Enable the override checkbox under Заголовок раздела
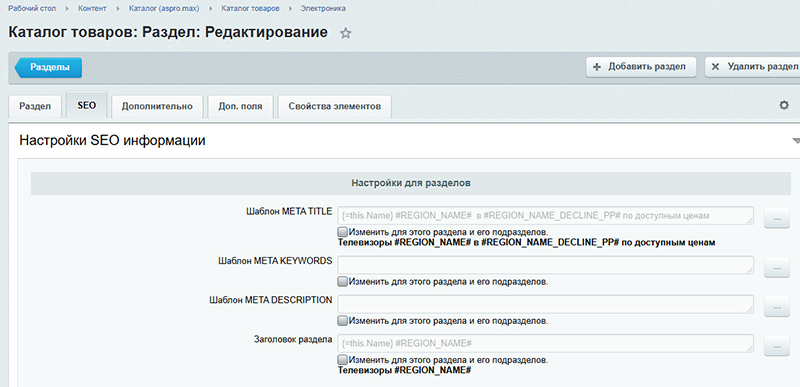The width and height of the screenshot is (800, 387). [x=343, y=359]
